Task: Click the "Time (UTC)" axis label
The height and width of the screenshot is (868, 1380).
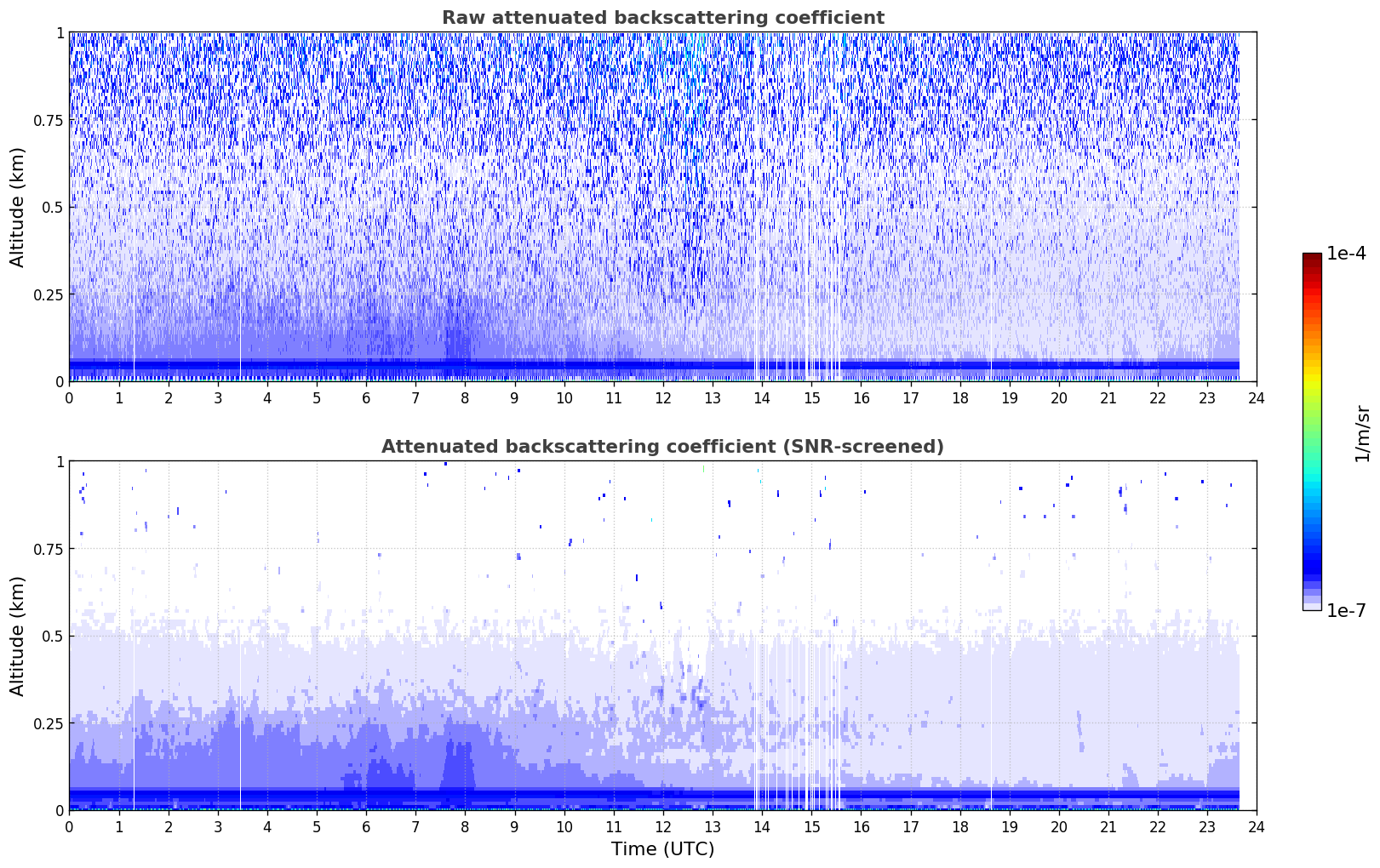Action: coord(662,849)
